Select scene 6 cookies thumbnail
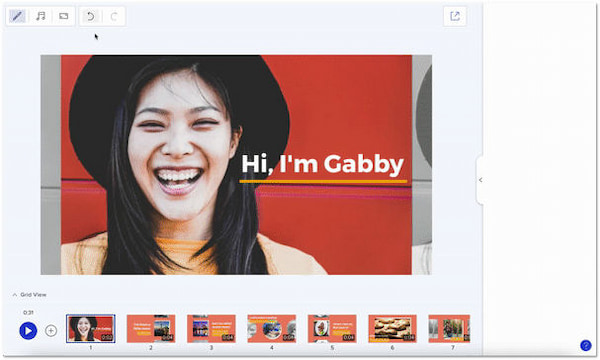Screen dimensions: 600x360 click(392, 328)
